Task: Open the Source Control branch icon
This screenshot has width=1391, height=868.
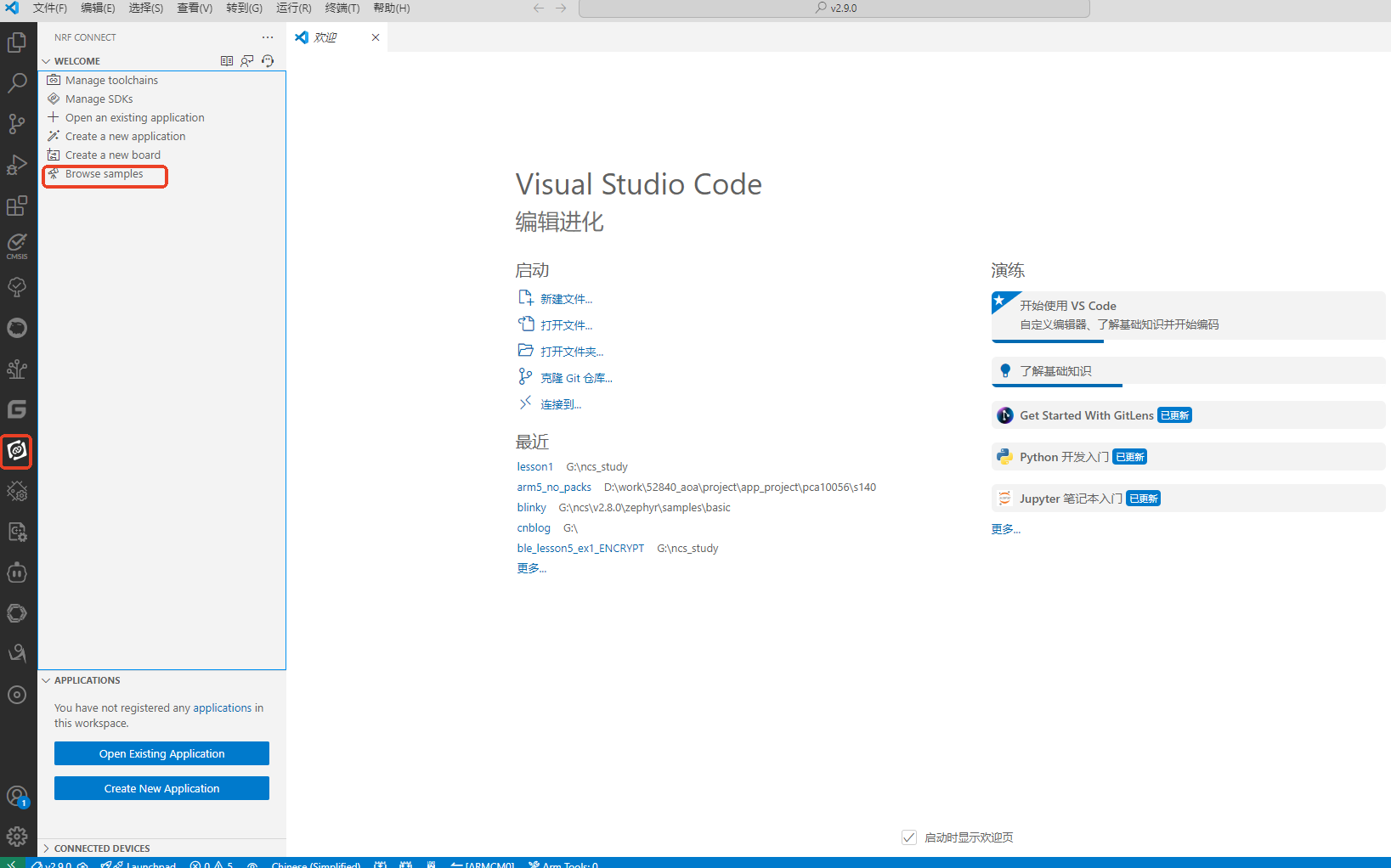Action: pyautogui.click(x=17, y=123)
